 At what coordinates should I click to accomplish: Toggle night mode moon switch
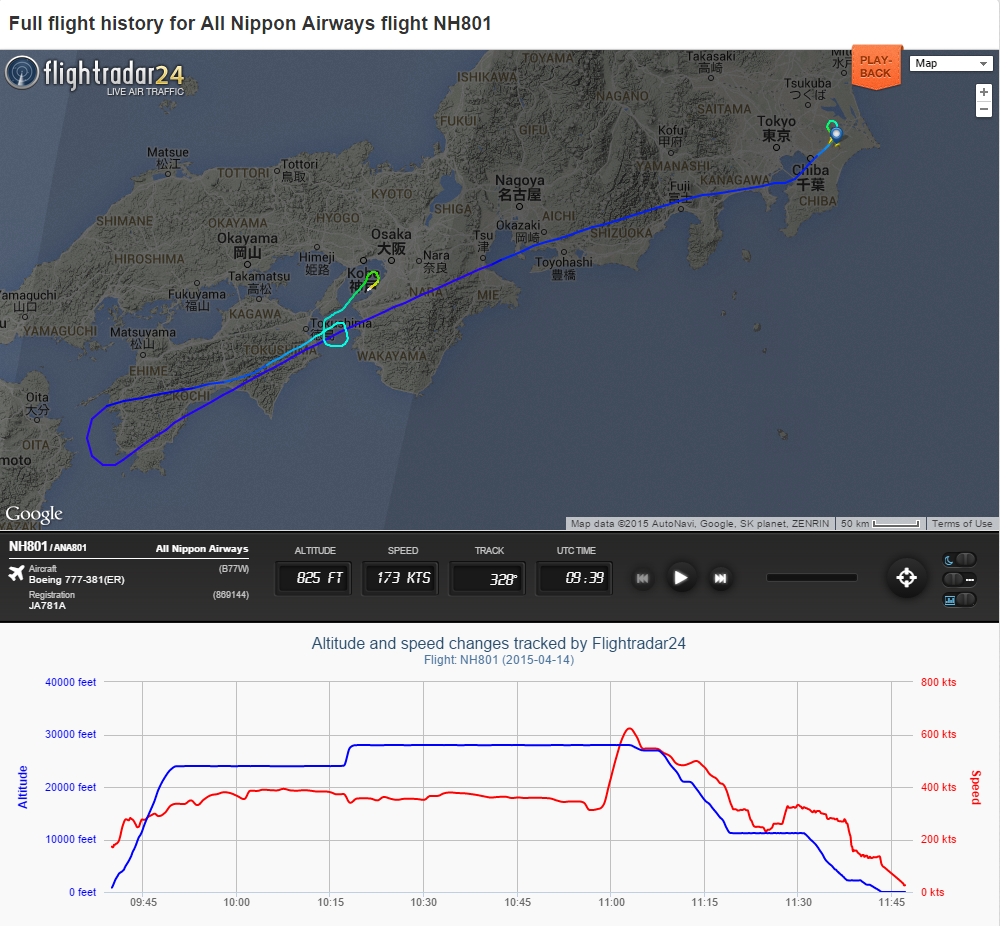(960, 559)
